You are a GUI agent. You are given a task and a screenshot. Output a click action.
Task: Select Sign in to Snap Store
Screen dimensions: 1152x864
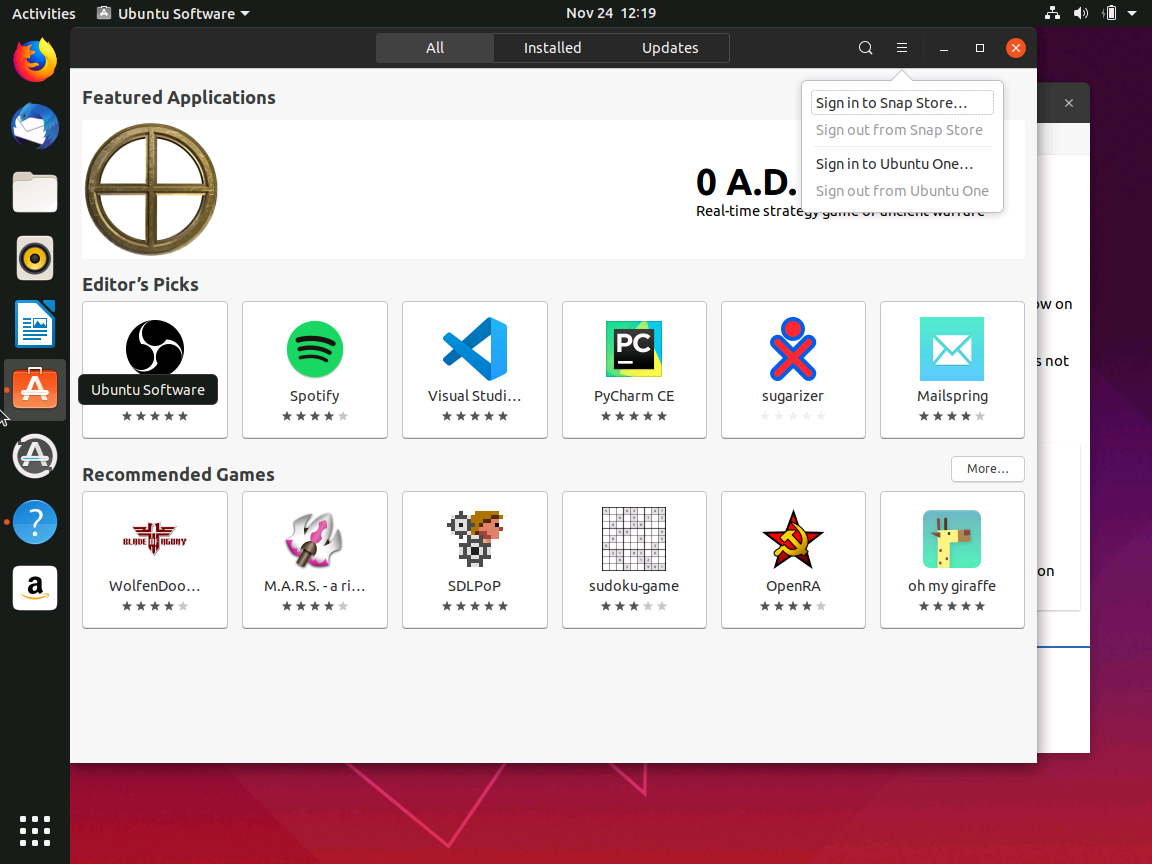(x=902, y=103)
